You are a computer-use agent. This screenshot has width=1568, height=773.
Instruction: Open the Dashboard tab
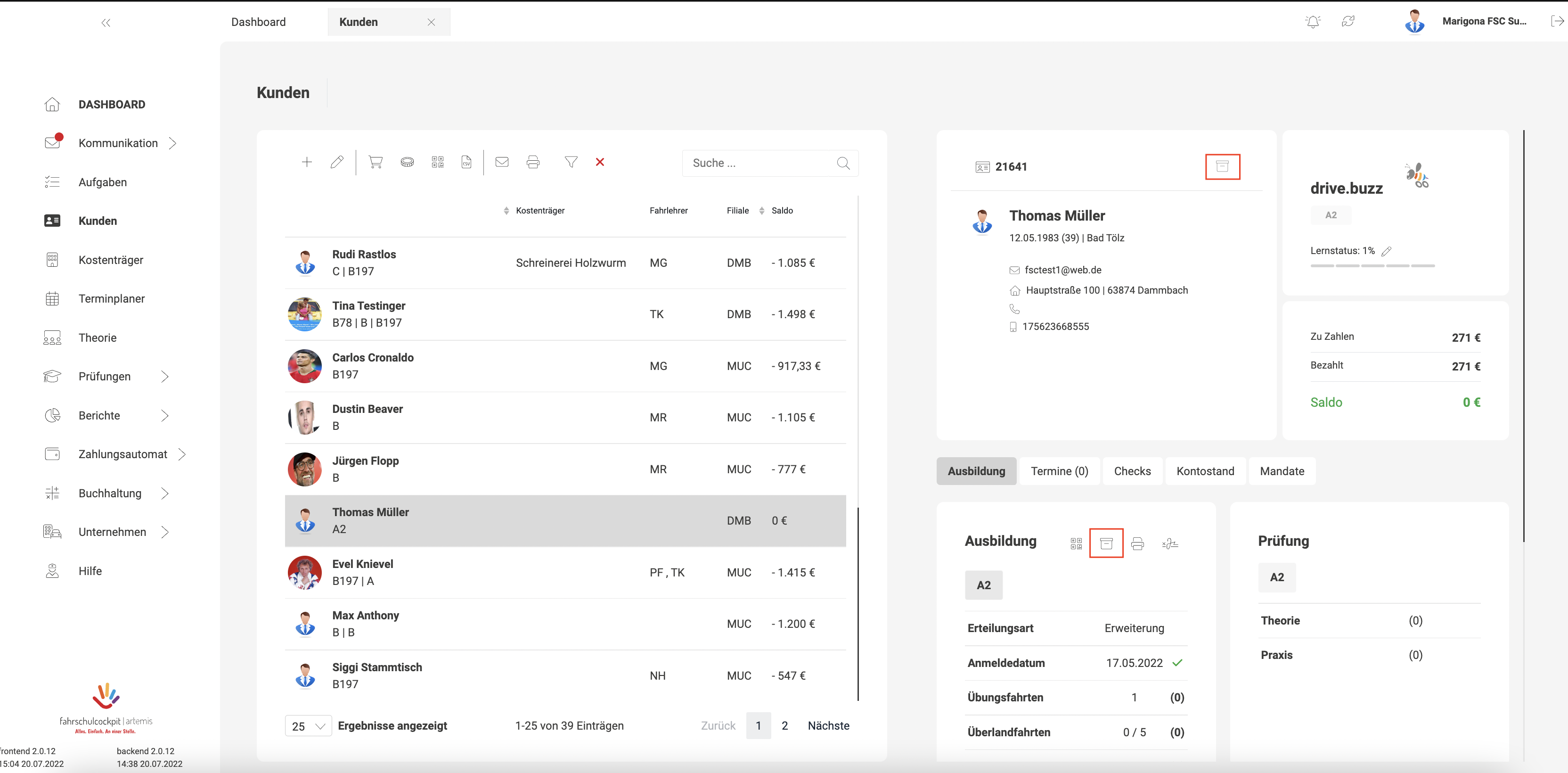(x=258, y=22)
